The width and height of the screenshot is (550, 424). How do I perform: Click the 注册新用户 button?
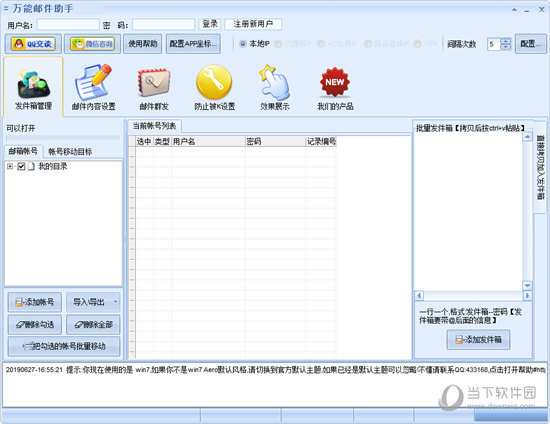point(253,24)
